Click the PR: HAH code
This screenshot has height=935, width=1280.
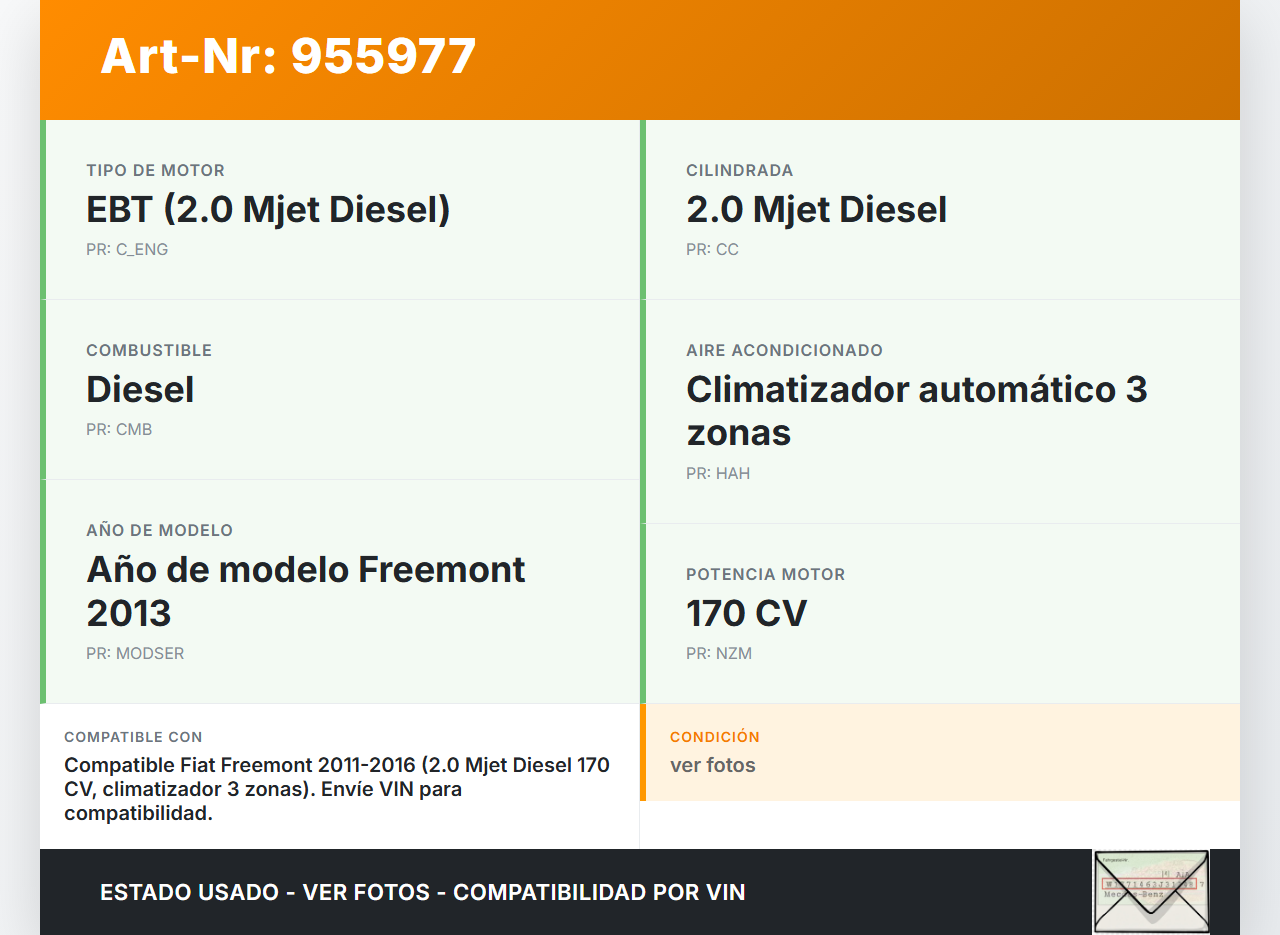(x=718, y=474)
